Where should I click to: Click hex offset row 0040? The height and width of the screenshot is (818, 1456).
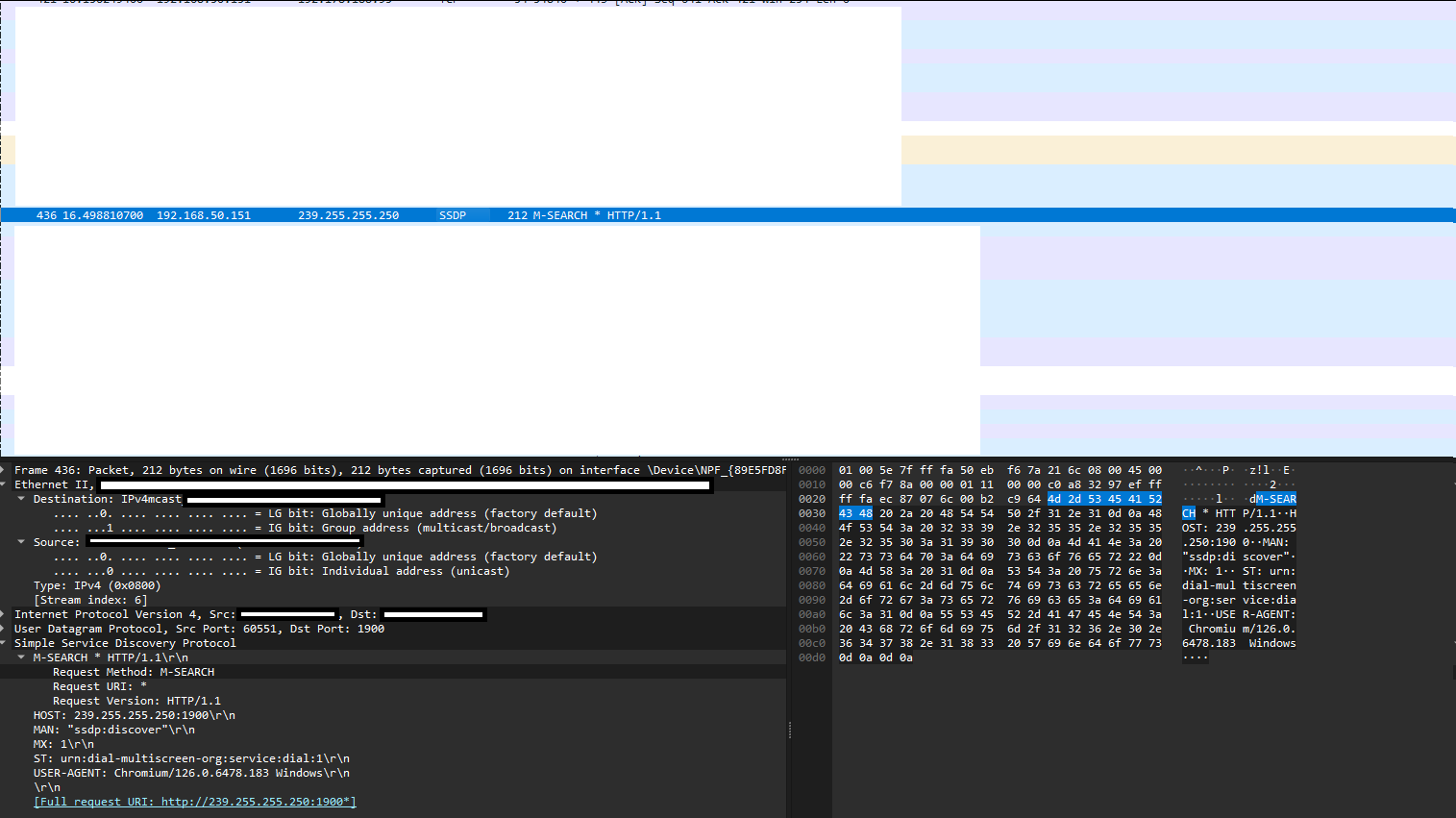click(812, 528)
